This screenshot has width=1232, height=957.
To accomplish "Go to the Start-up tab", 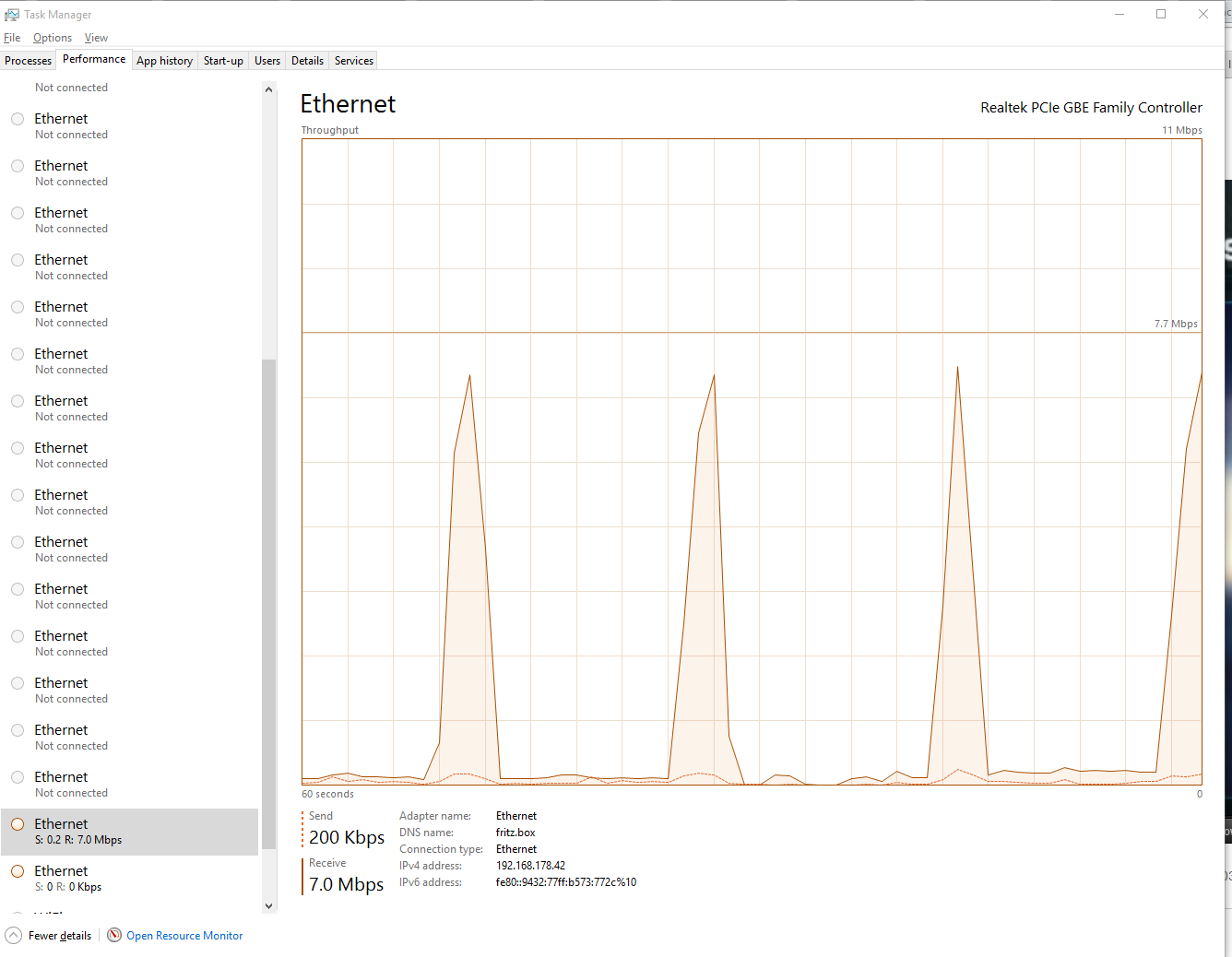I will (223, 61).
